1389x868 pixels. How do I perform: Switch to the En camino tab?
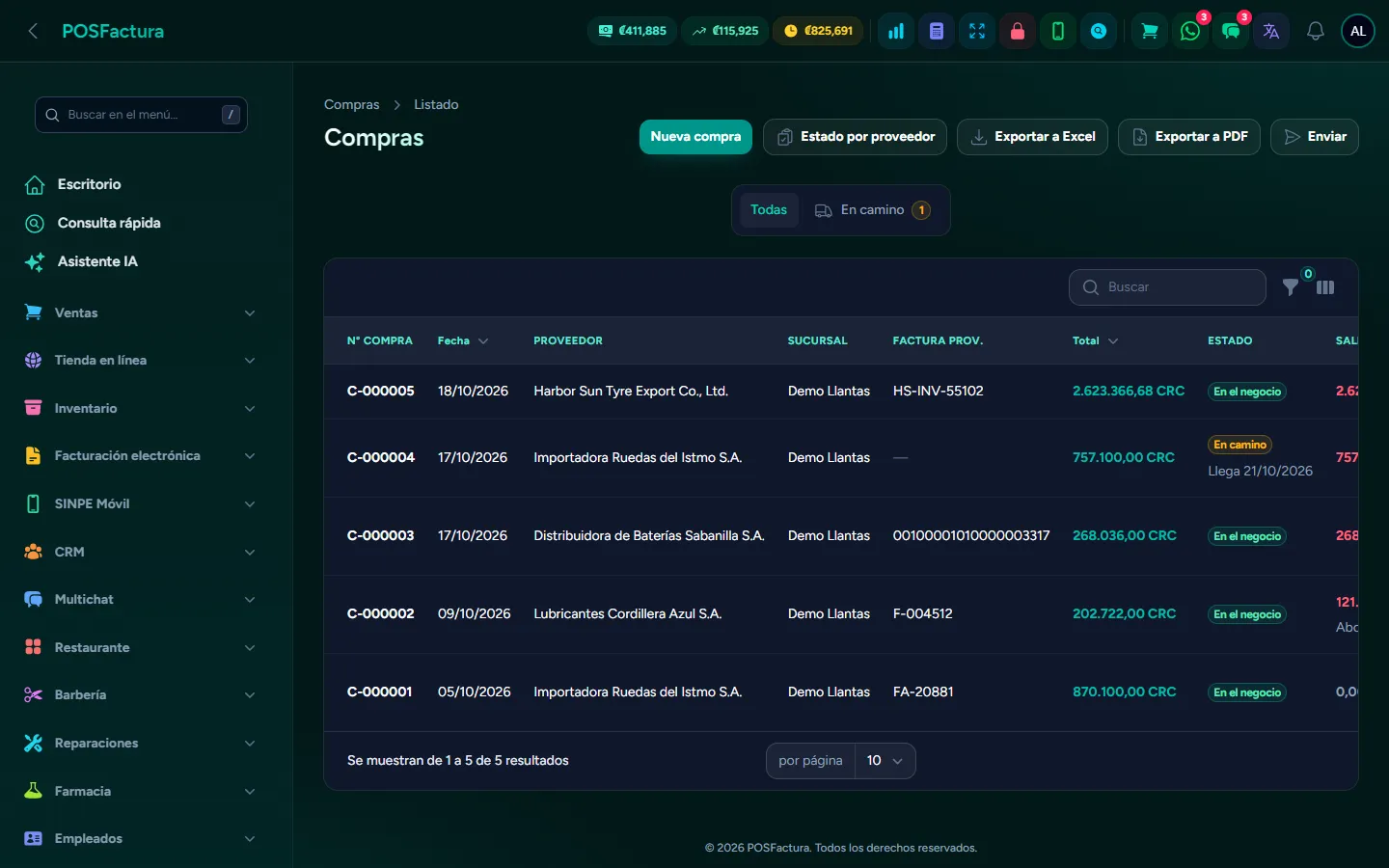click(x=873, y=210)
